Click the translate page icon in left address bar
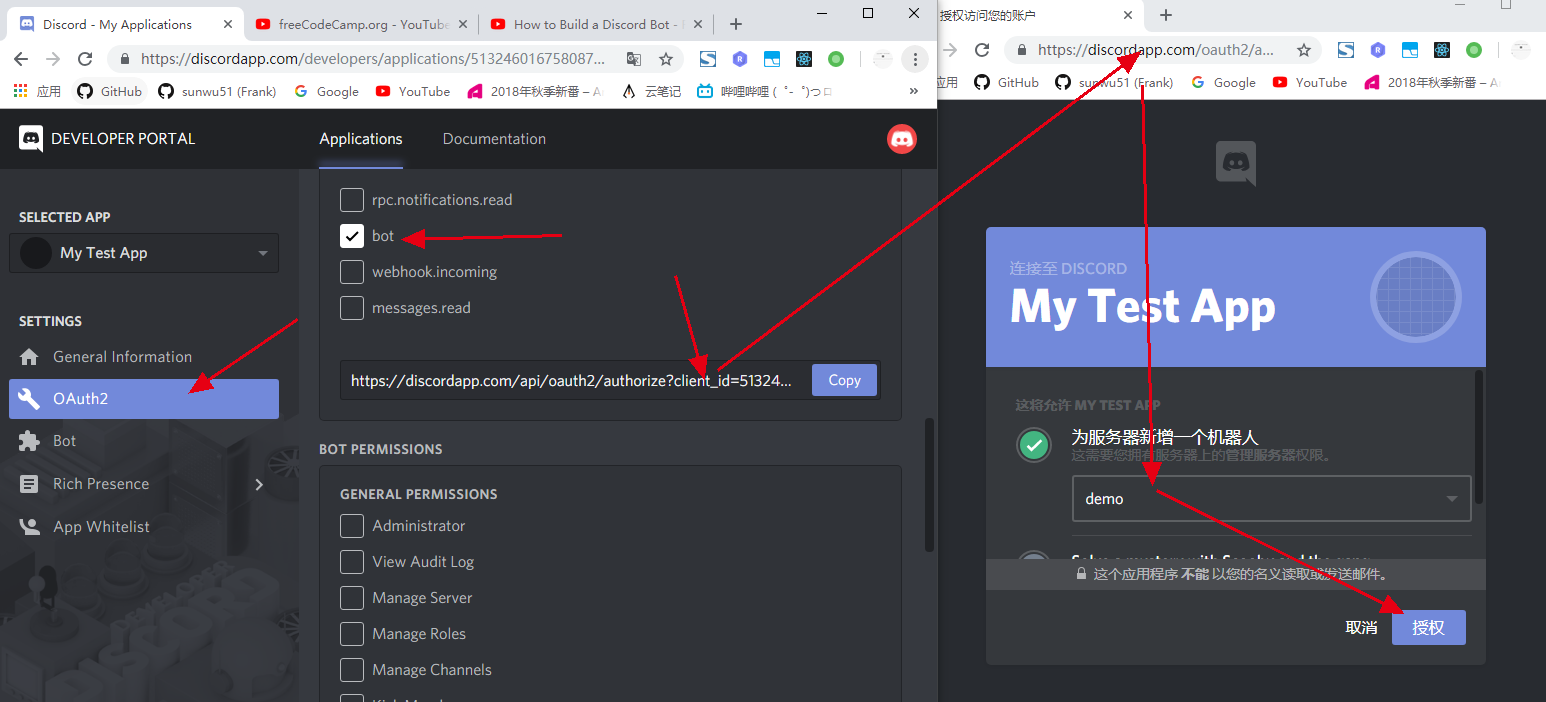The image size is (1546, 702). pos(634,59)
